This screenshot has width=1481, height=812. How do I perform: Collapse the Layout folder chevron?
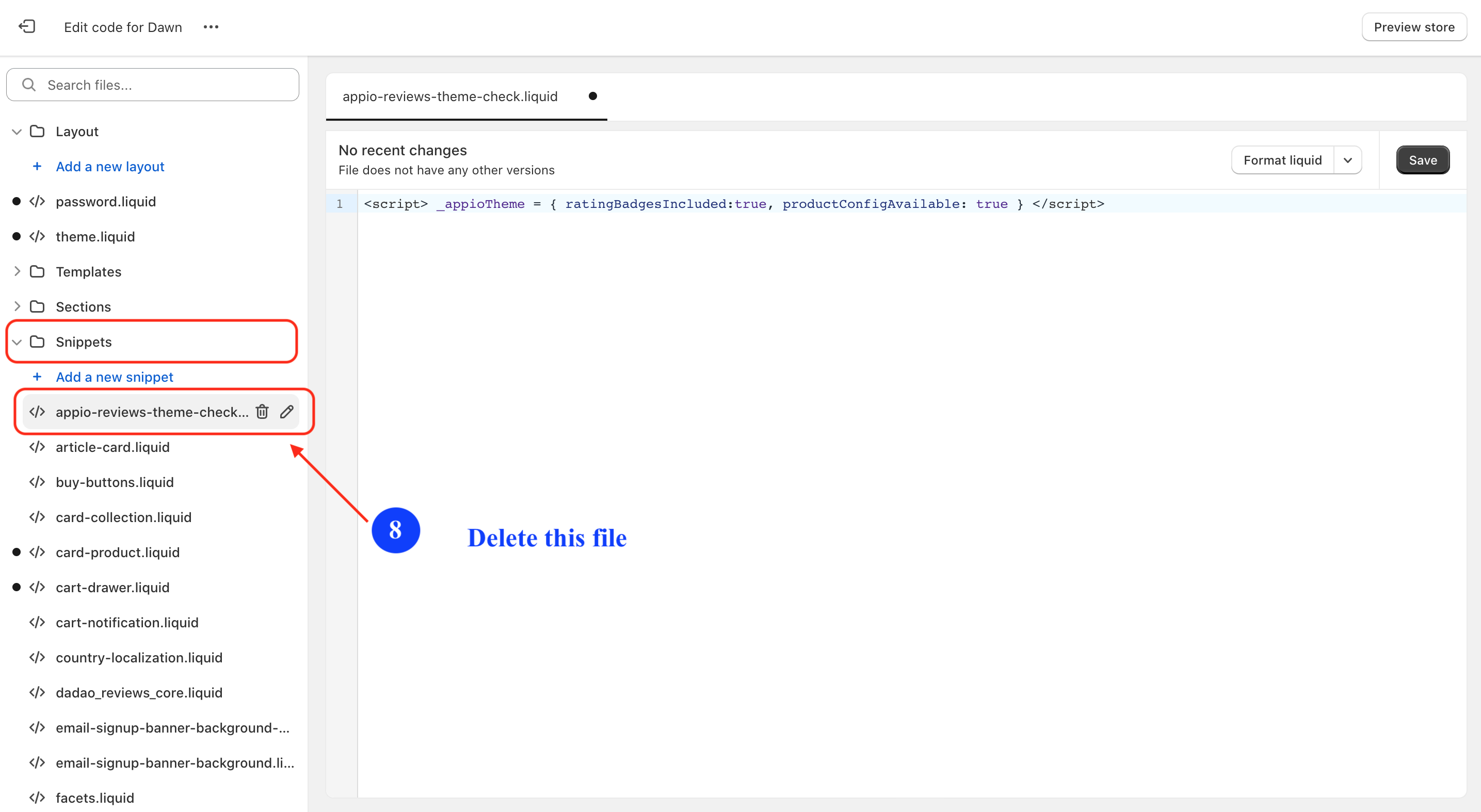click(17, 132)
